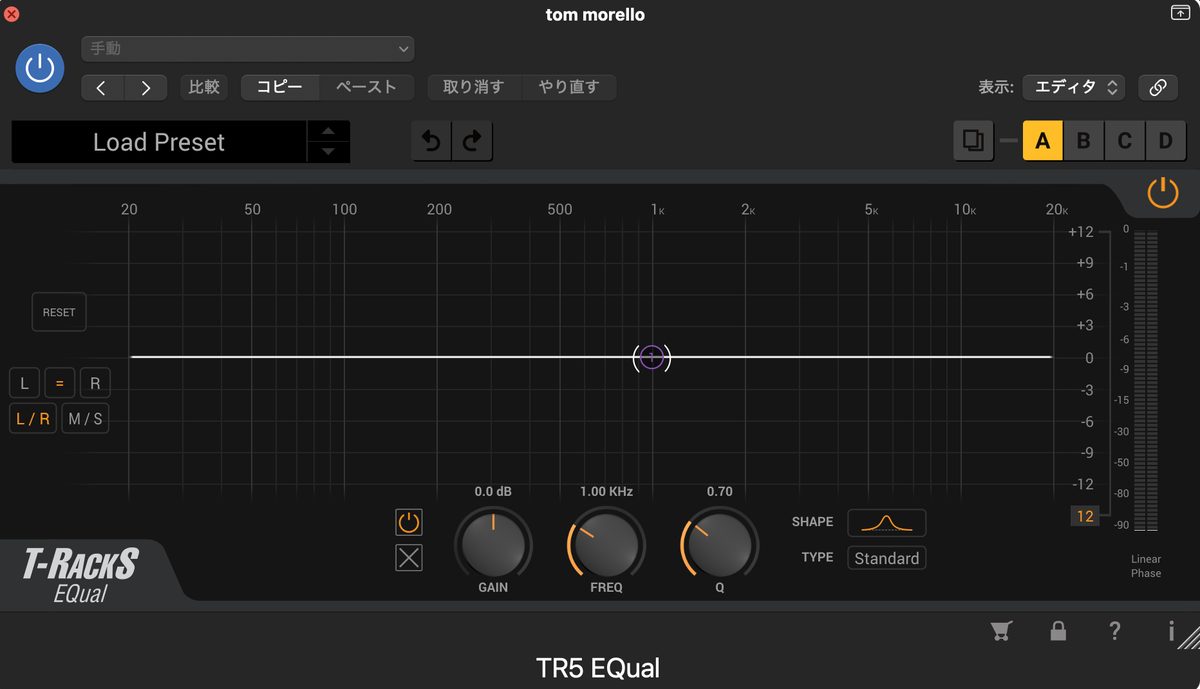Select preset slot B
Image resolution: width=1200 pixels, height=689 pixels.
(x=1083, y=141)
